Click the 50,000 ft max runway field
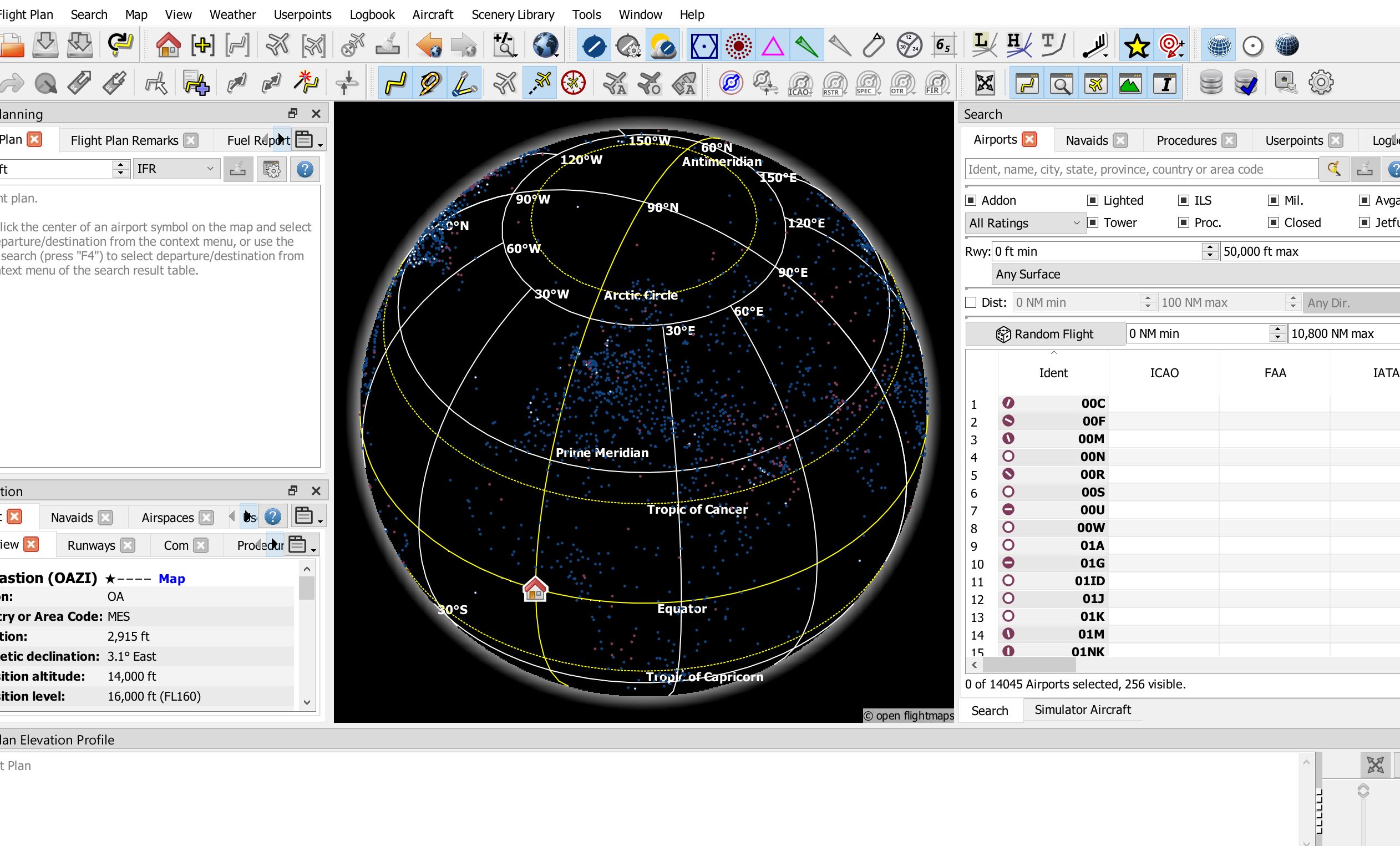 click(x=1310, y=251)
